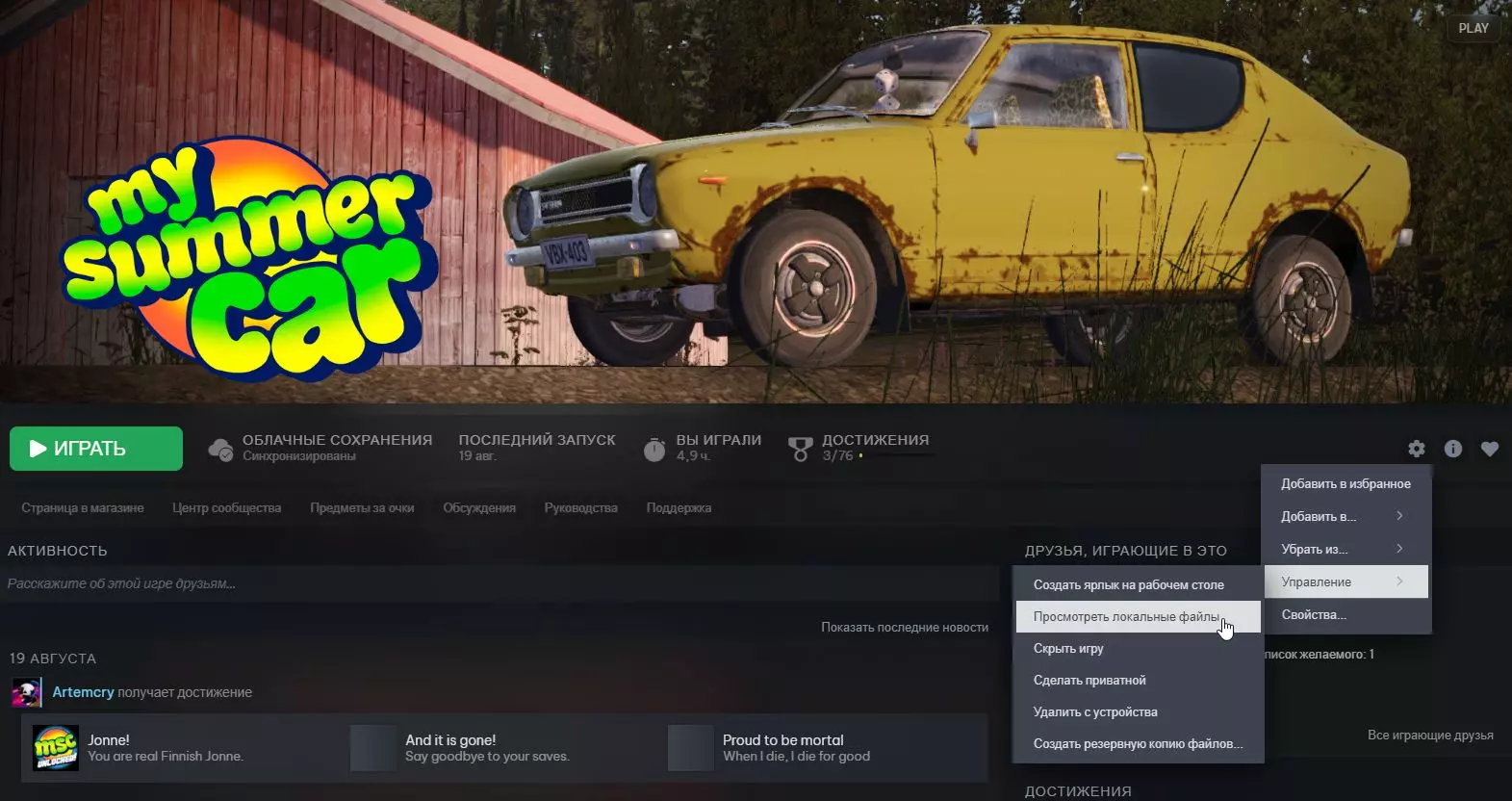Click the Proud to be mortal title
Image resolution: width=1512 pixels, height=801 pixels.
783,740
